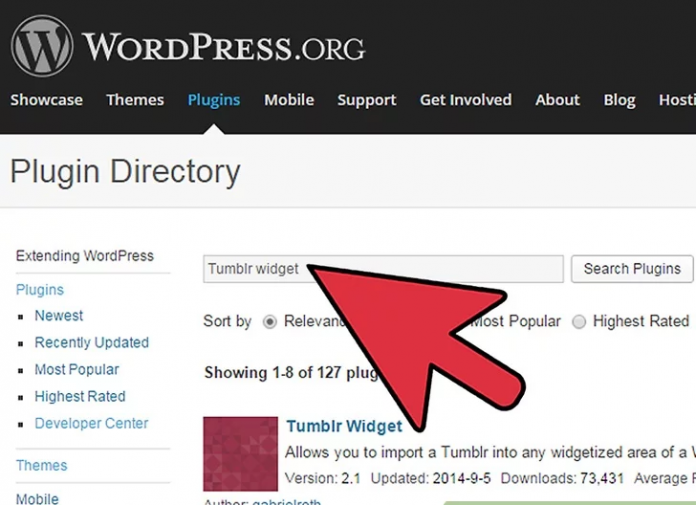Go to the Themes navigation tab
Screen dimensions: 696x505
click(x=135, y=100)
